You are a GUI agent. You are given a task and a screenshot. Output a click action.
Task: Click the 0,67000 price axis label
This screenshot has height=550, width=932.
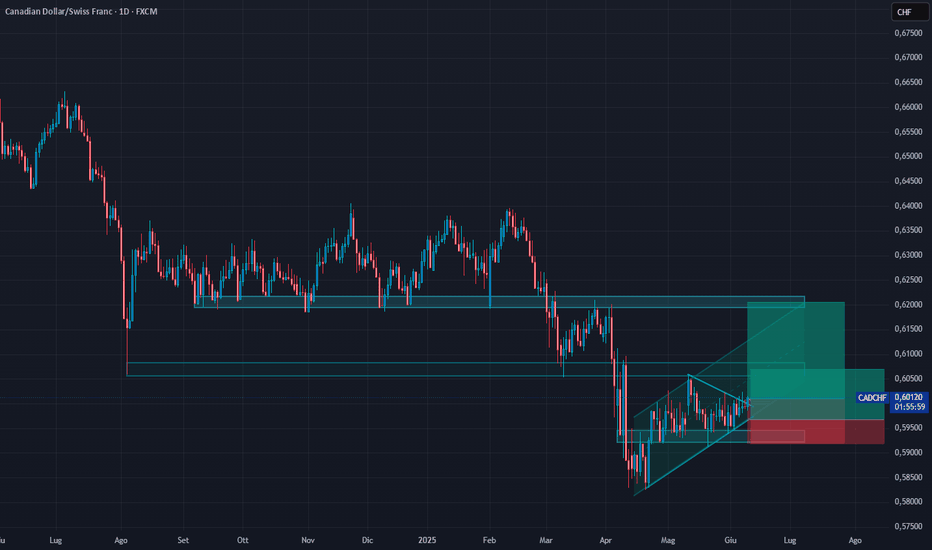(909, 58)
